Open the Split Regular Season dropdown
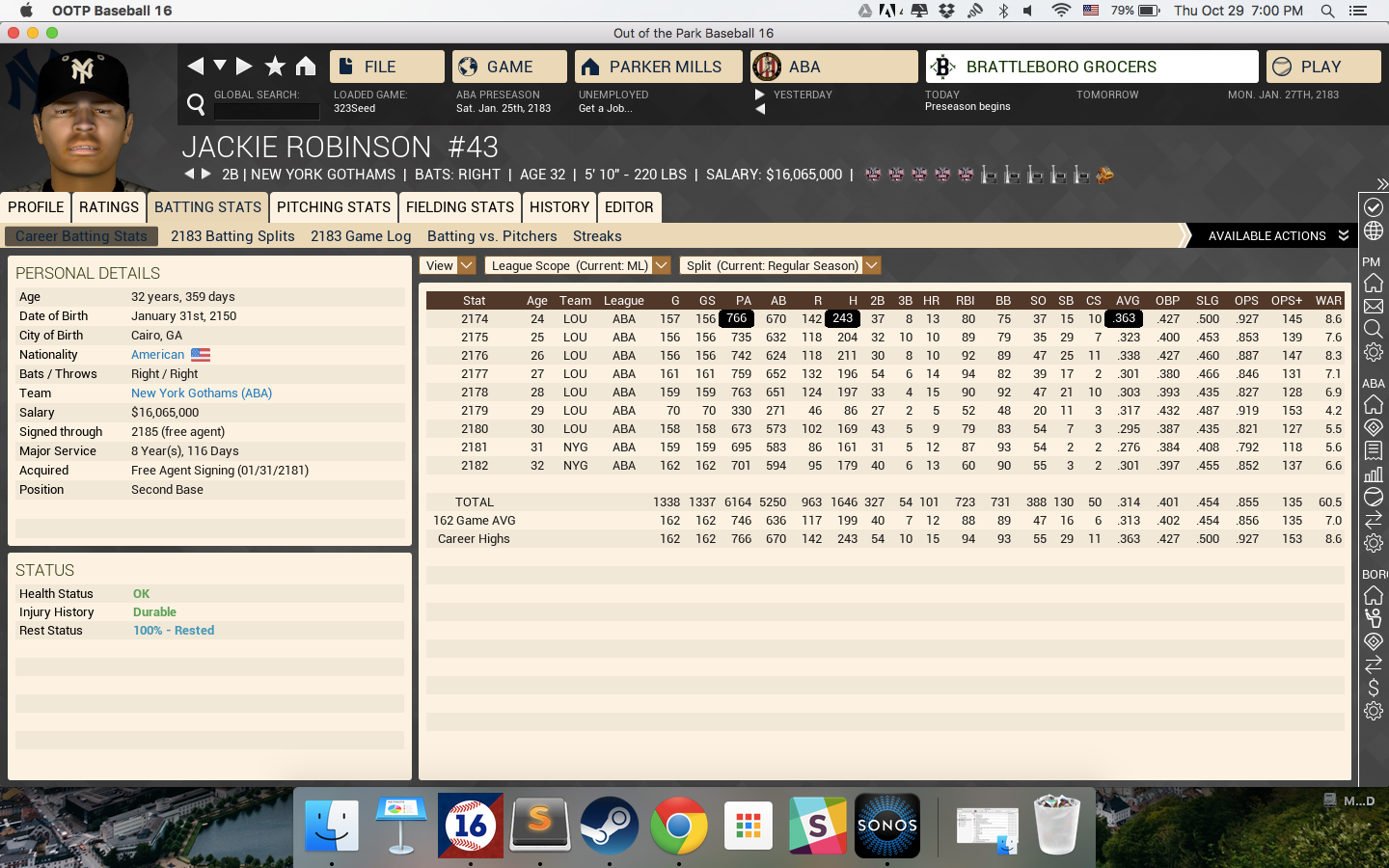Viewport: 1389px width, 868px height. click(779, 265)
